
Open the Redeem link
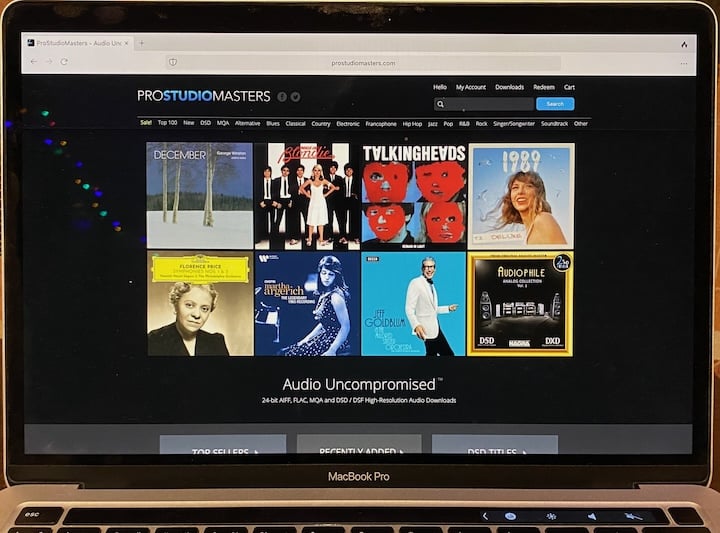544,87
